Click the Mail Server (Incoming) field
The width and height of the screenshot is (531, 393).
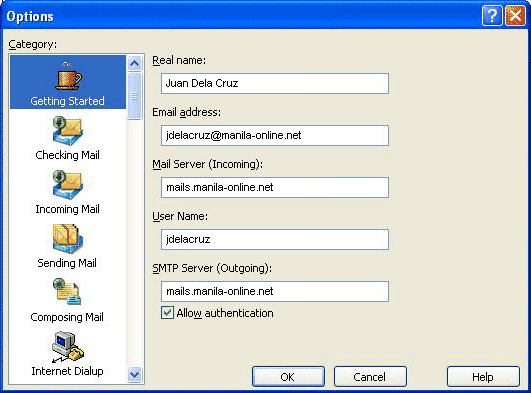click(275, 187)
